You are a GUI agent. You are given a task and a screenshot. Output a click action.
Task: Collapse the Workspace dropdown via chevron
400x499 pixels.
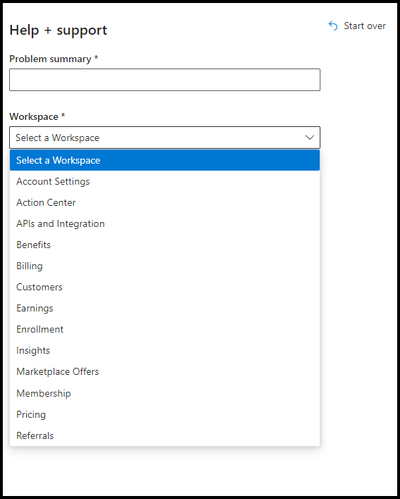click(x=310, y=137)
